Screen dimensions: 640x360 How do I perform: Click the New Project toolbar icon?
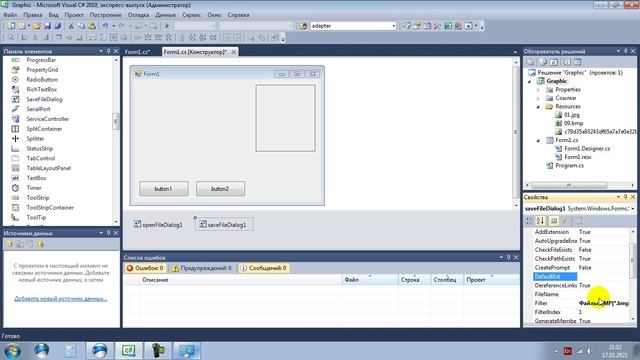(11, 26)
